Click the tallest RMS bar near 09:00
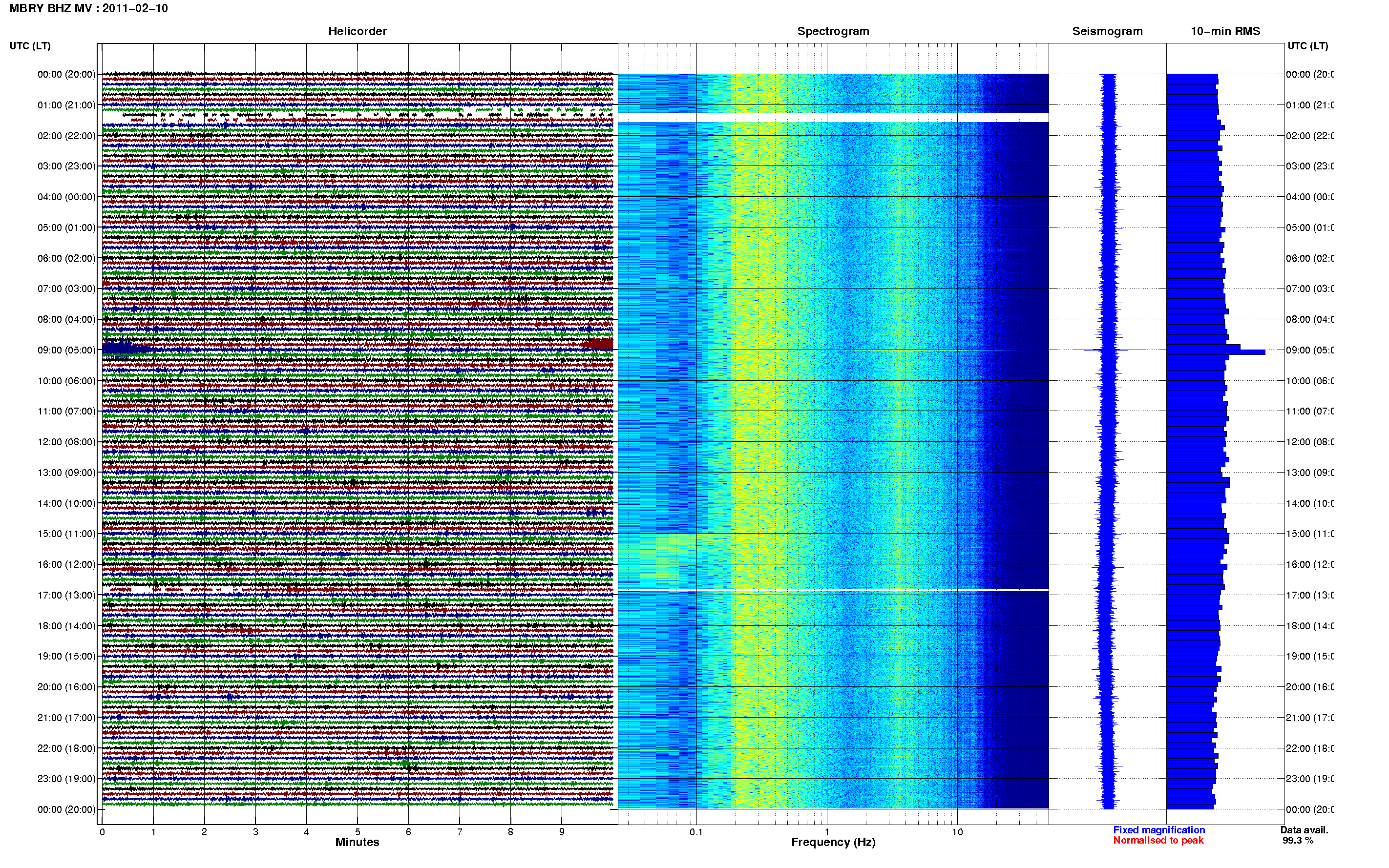This screenshot has width=1389, height=868. pos(1216,352)
